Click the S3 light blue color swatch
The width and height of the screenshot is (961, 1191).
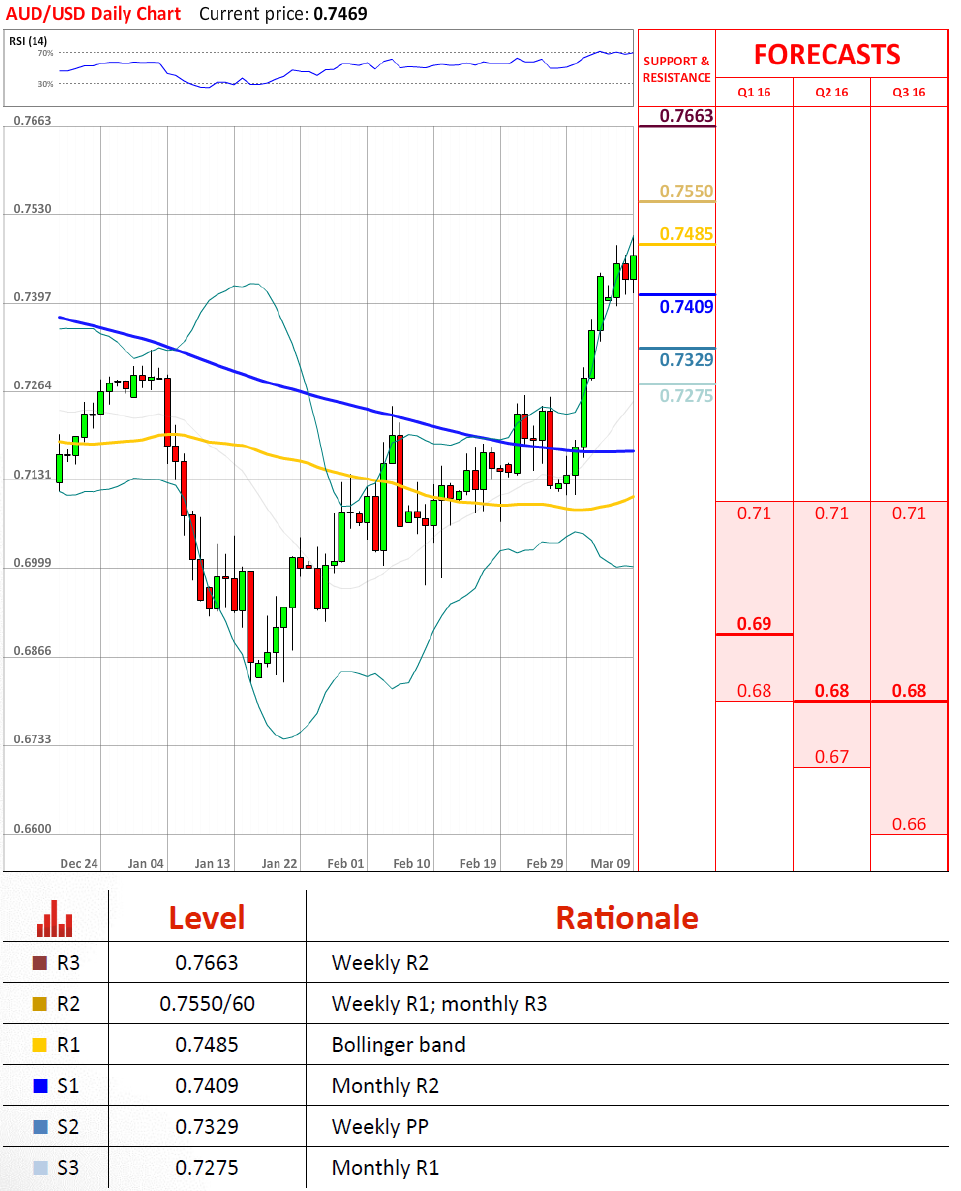tap(40, 1167)
